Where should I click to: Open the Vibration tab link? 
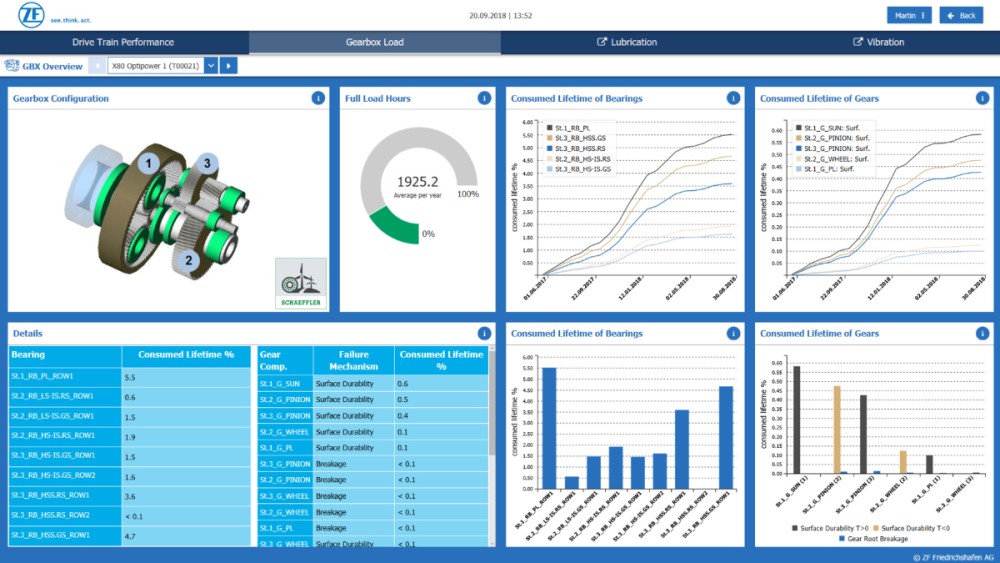click(x=878, y=42)
